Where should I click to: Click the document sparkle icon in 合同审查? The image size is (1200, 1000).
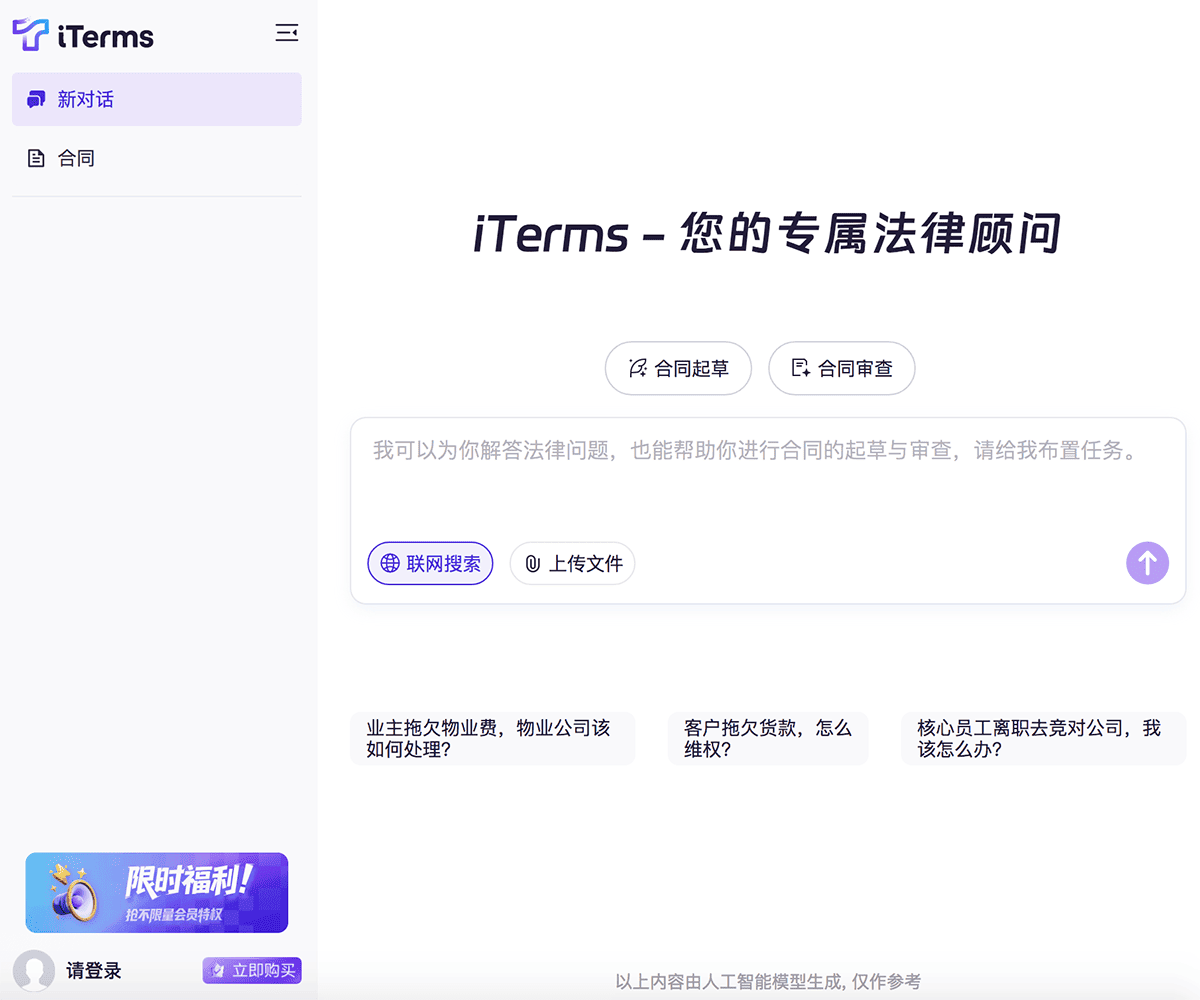(x=800, y=368)
